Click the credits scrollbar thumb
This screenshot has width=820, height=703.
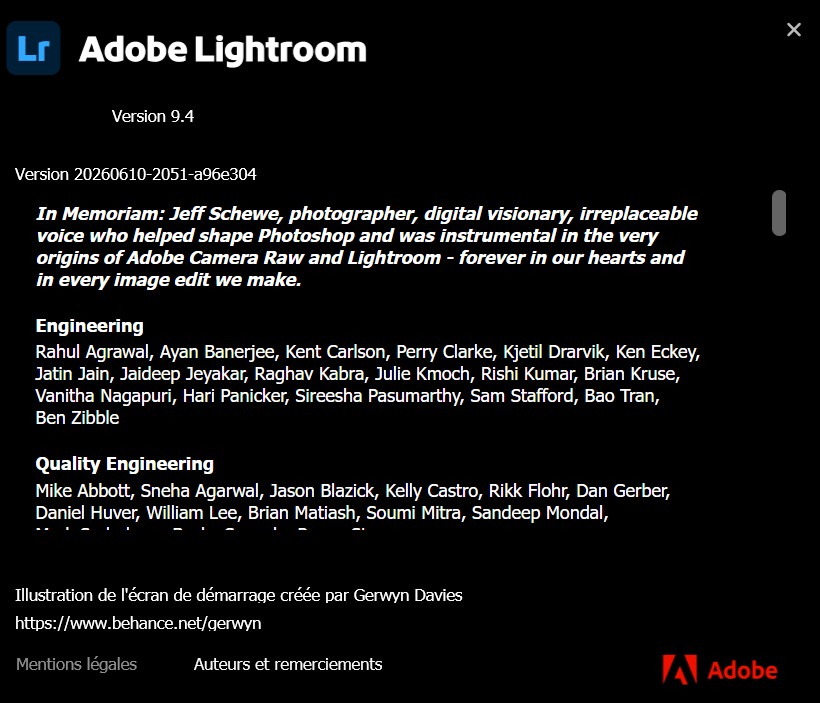779,213
